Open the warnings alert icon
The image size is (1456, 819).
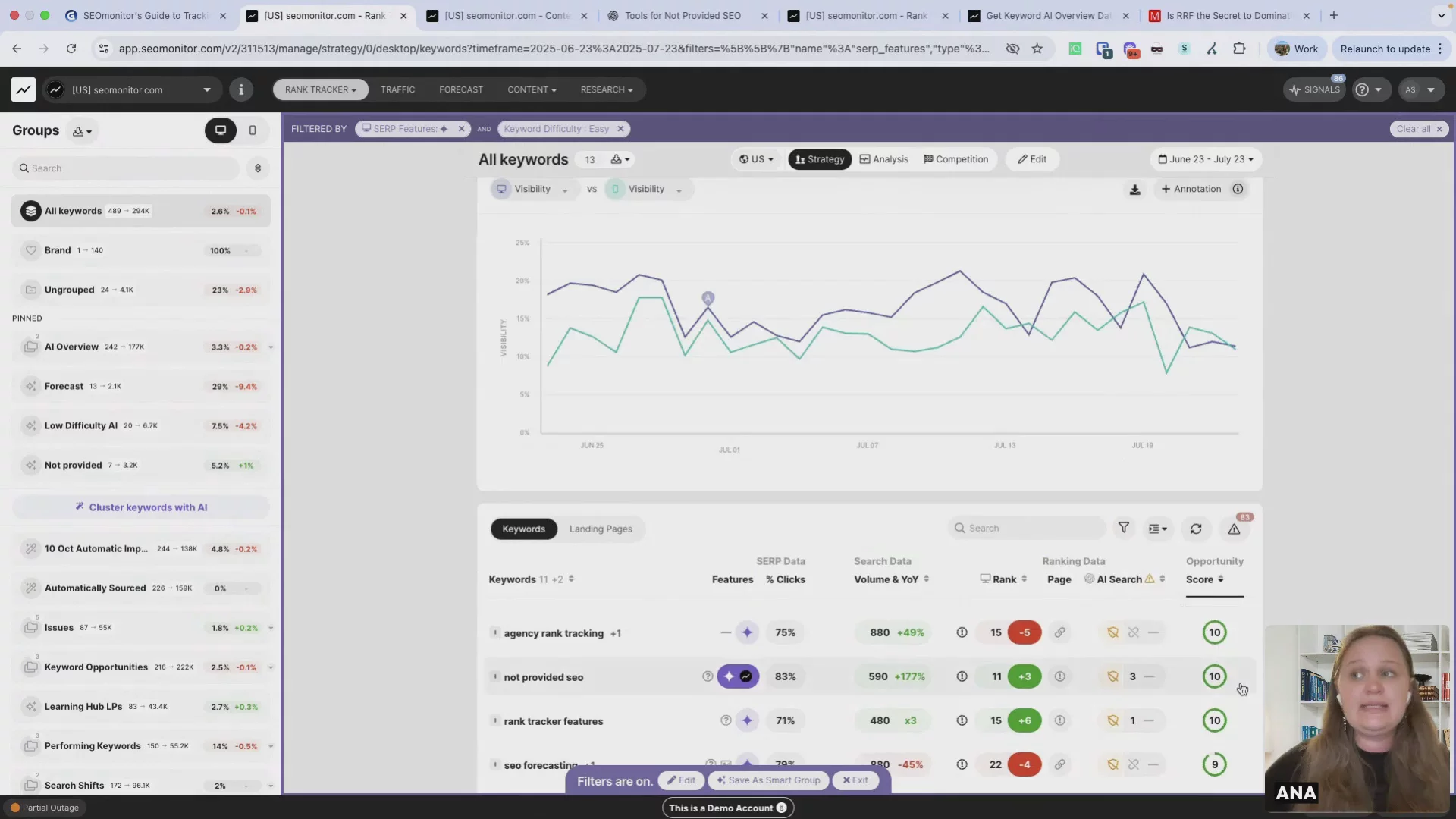click(1235, 529)
